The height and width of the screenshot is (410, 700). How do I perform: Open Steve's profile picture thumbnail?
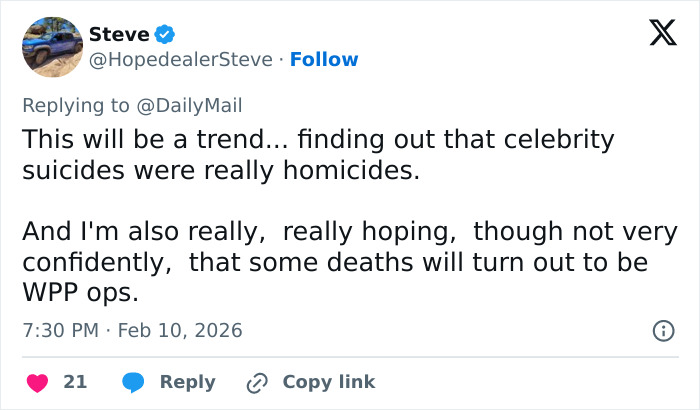52,47
